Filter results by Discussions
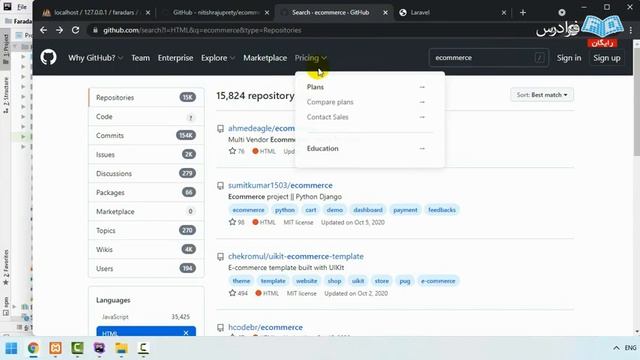This screenshot has height=360, width=640. click(x=146, y=173)
